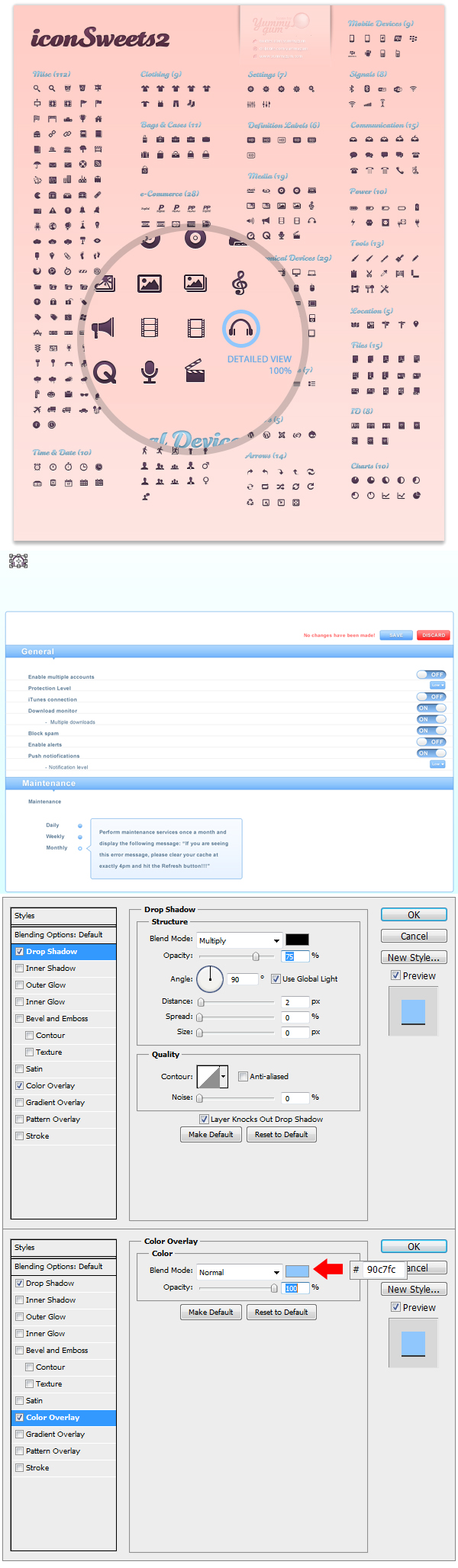Click the headphones icon in the magnifier
Viewport: 458px width, 1568px height.
click(241, 329)
